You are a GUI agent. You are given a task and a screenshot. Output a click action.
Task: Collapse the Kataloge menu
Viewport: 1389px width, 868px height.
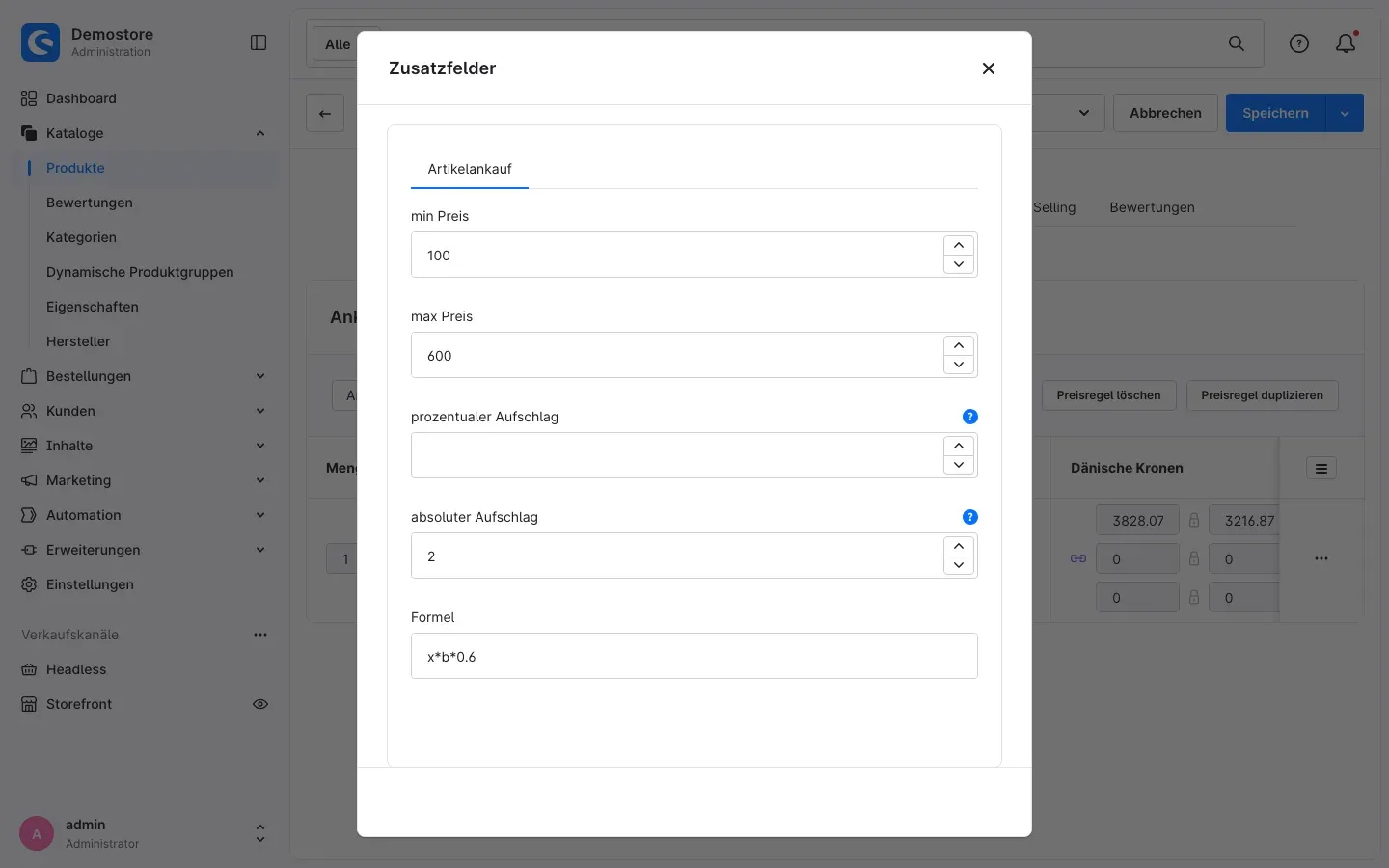260,133
